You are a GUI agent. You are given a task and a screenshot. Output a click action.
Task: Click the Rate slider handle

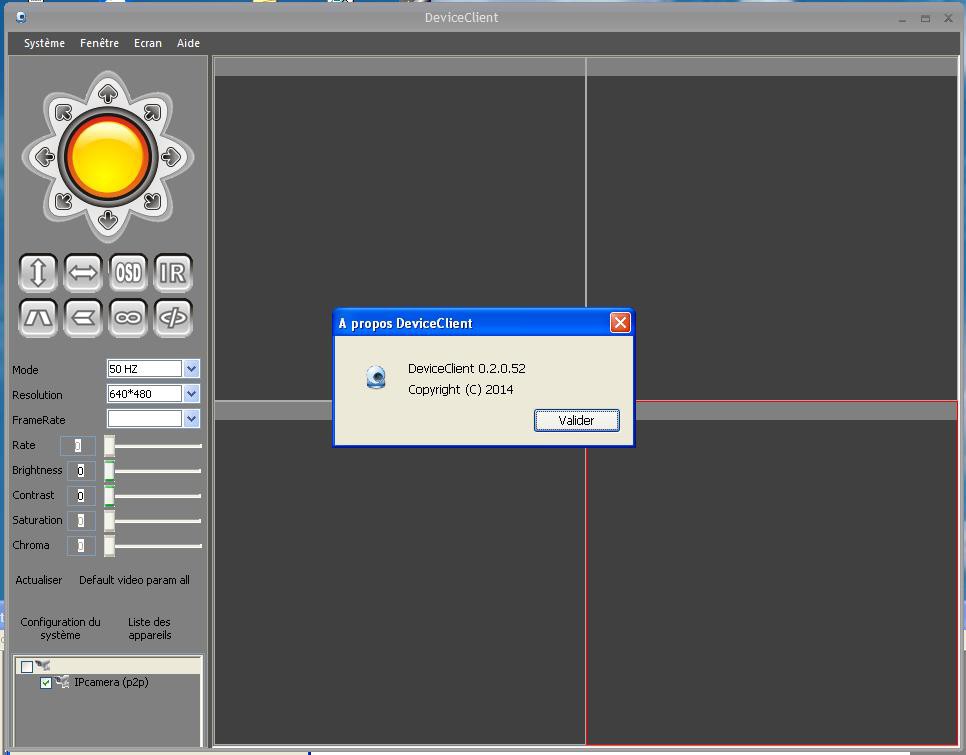[x=109, y=446]
